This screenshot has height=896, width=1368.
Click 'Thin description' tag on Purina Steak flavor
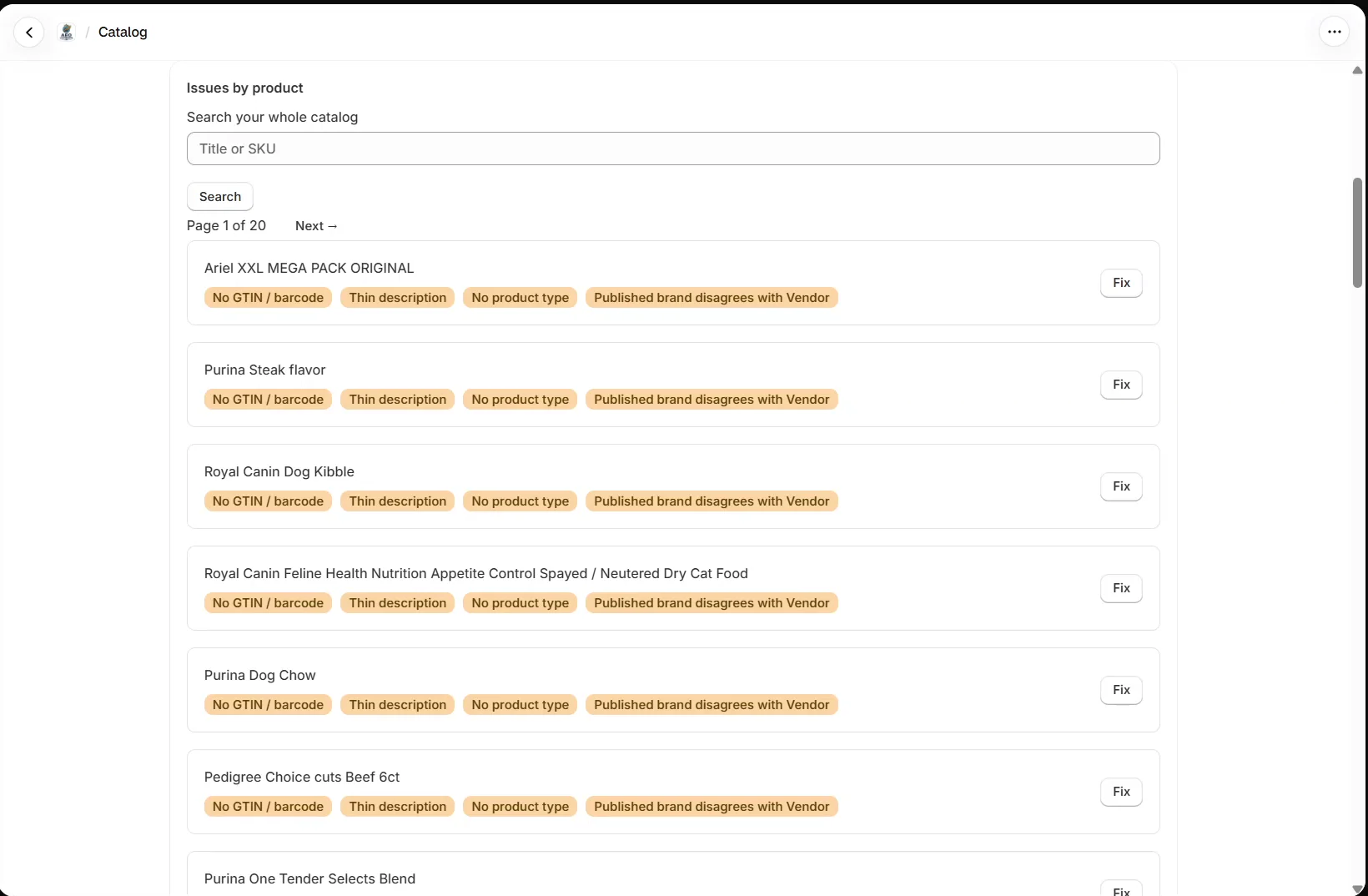click(398, 400)
